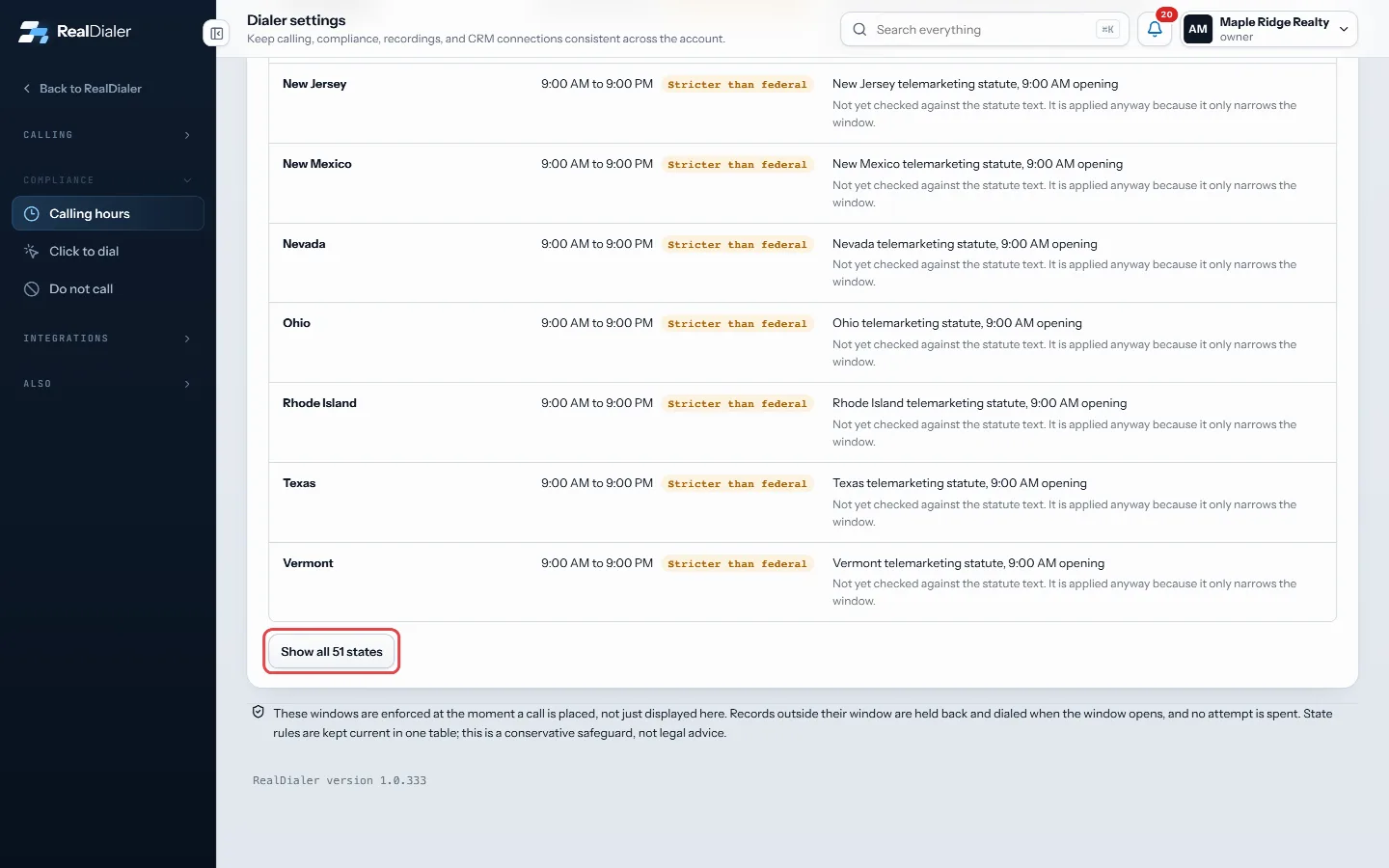The height and width of the screenshot is (868, 1389).
Task: Collapse the Compliance section
Action: (x=108, y=180)
